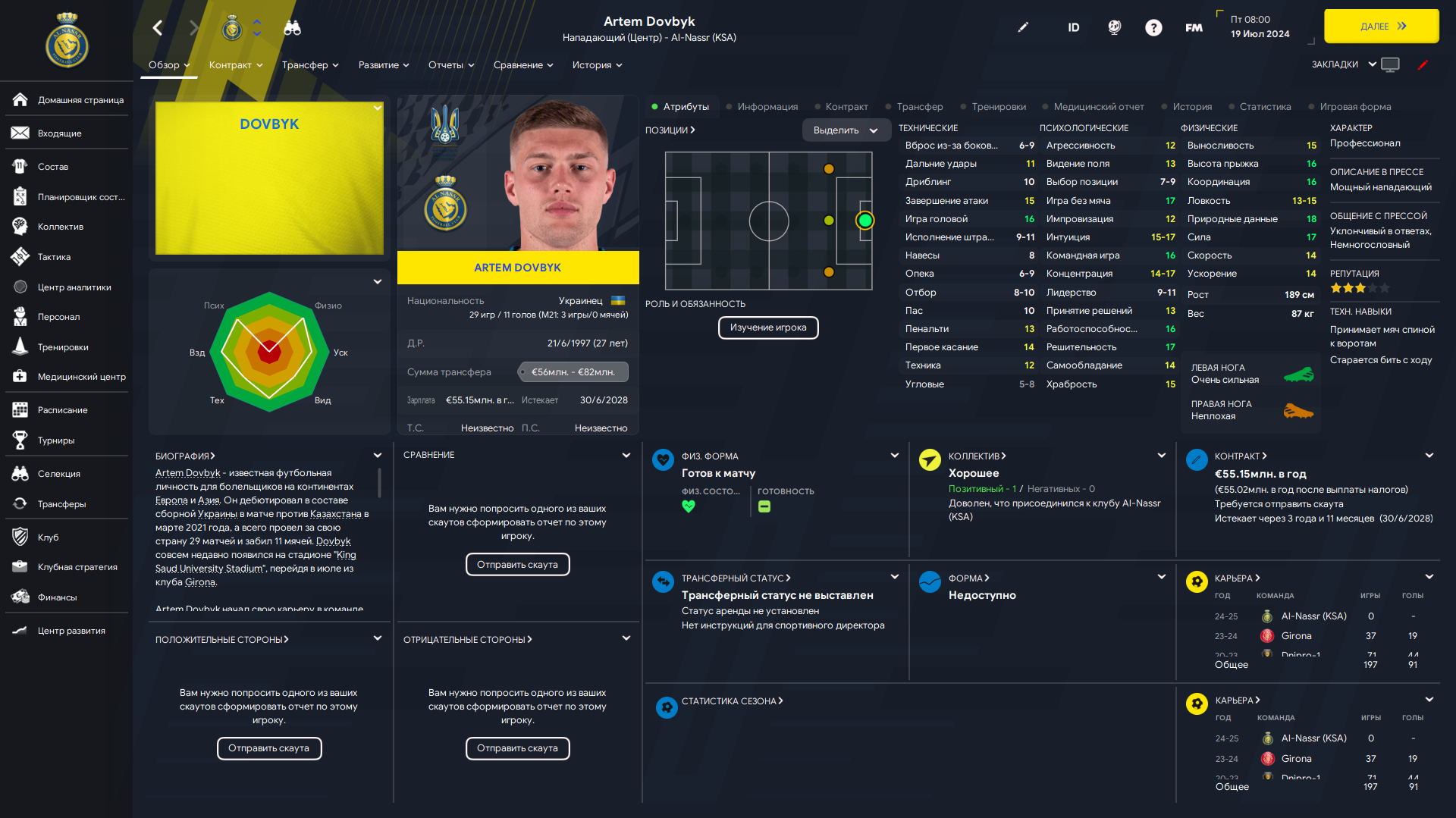Click the ID icon in top bar

click(x=1073, y=28)
